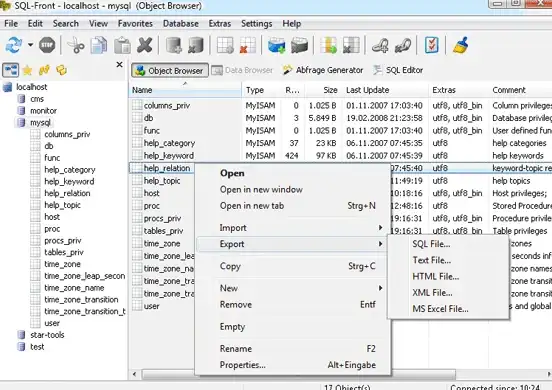Choose Copy in the context menu
Viewport: 552px width, 390px height.
[293, 266]
